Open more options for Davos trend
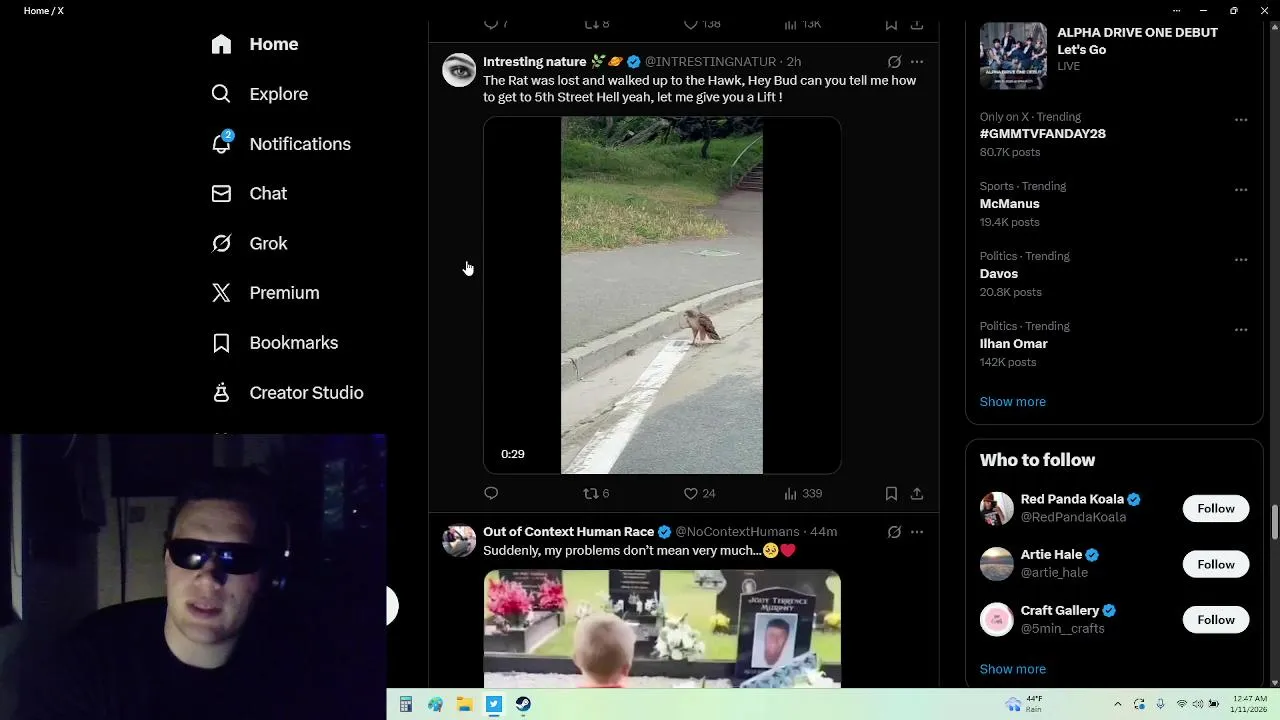Viewport: 1280px width, 720px height. [1241, 260]
